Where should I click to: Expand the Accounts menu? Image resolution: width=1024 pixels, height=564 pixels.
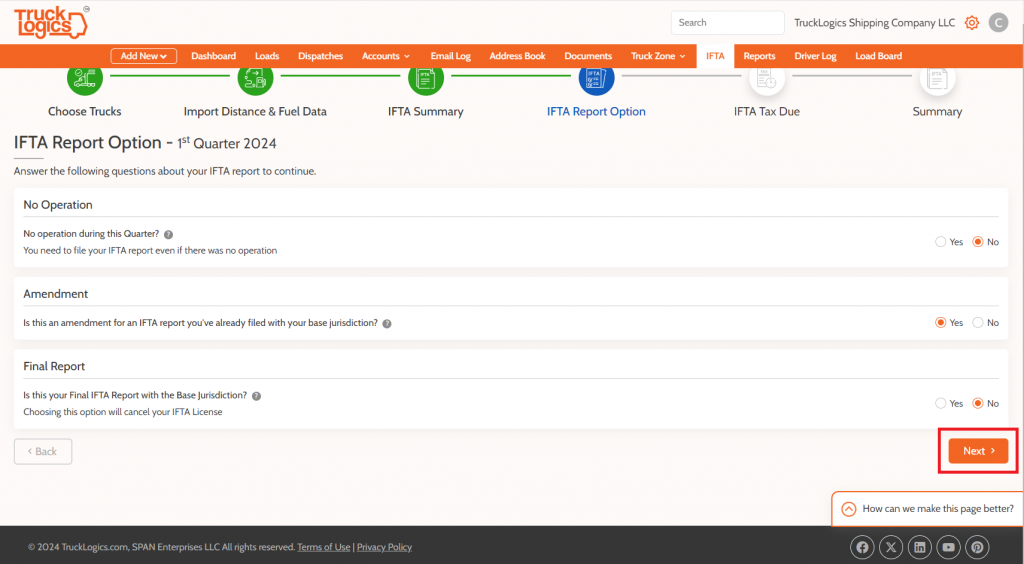tap(386, 56)
